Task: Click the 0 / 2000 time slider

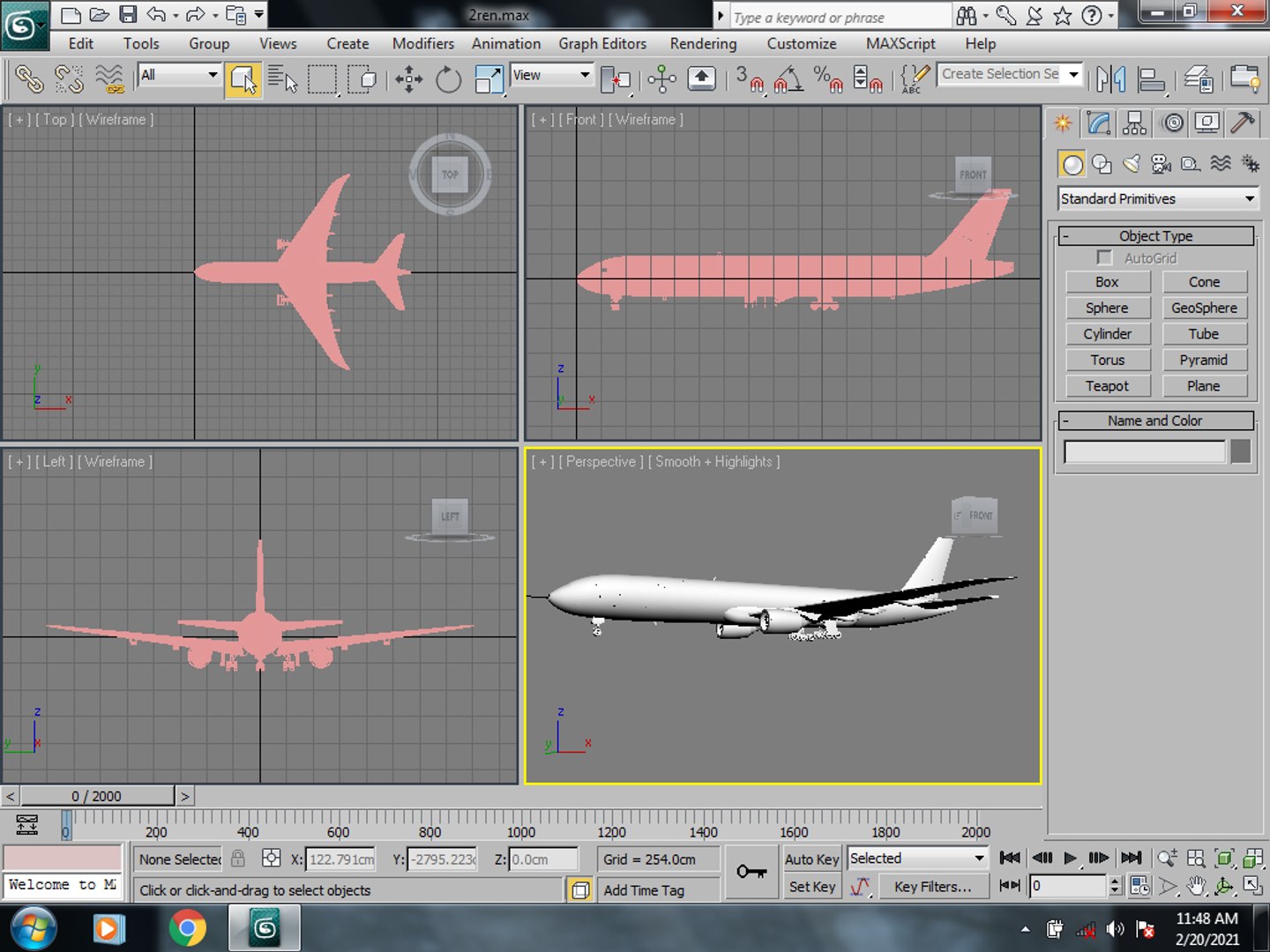Action: coord(97,796)
